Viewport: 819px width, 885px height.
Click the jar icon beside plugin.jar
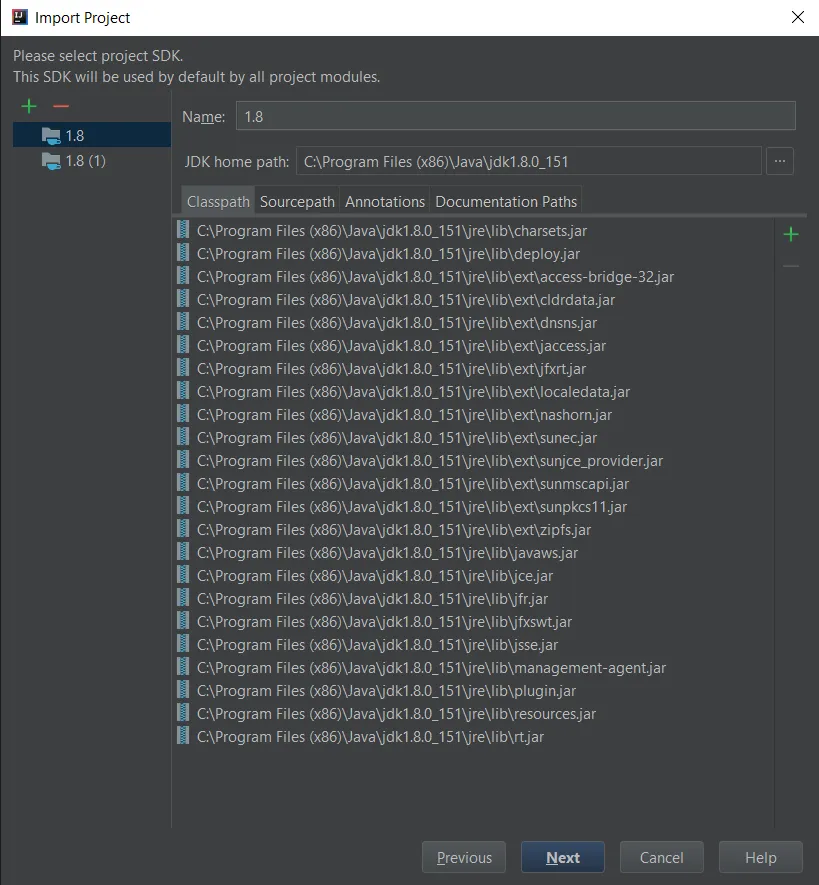(183, 689)
